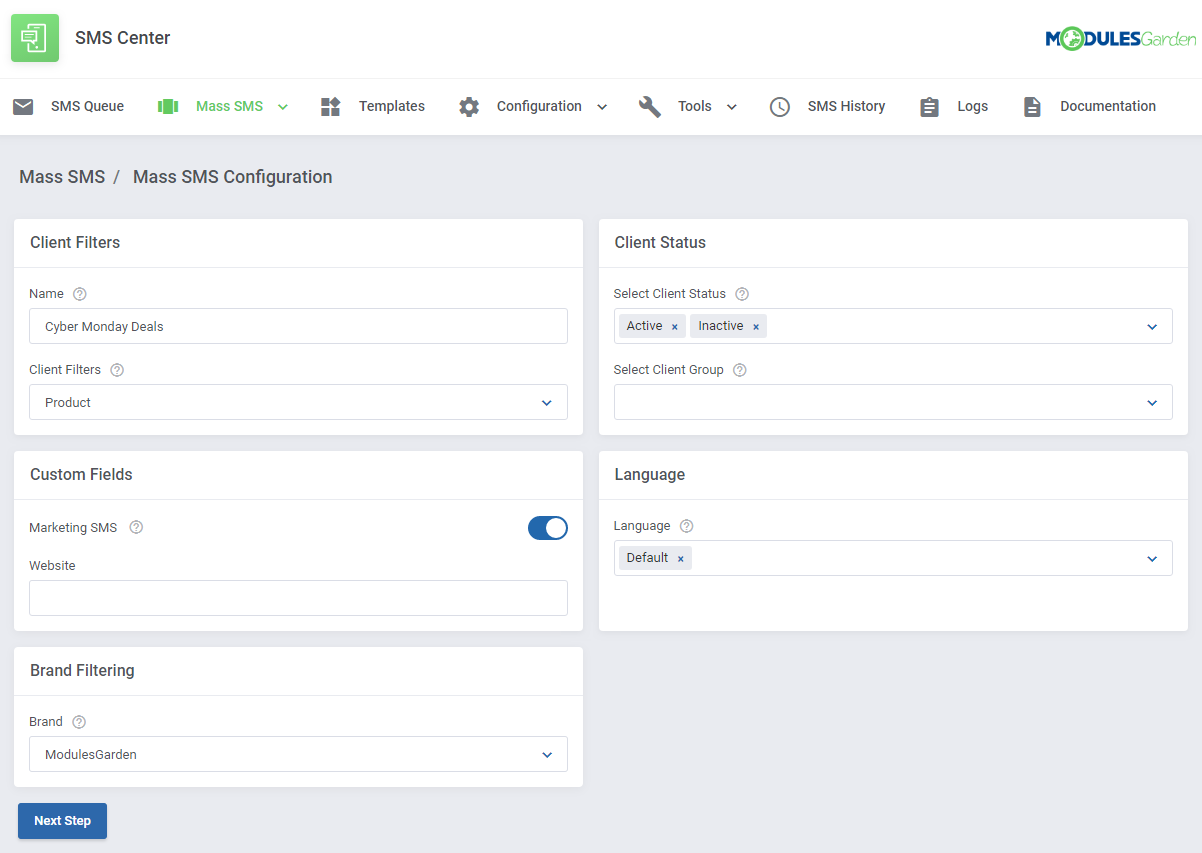This screenshot has height=853, width=1202.
Task: Disable the Marketing SMS toggle
Action: pos(548,528)
